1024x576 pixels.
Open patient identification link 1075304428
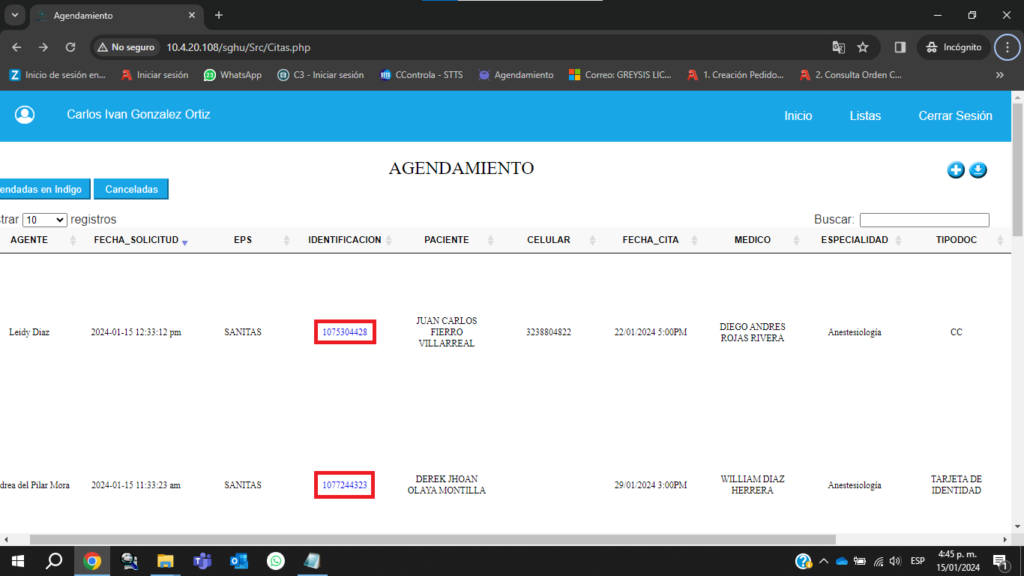[345, 332]
